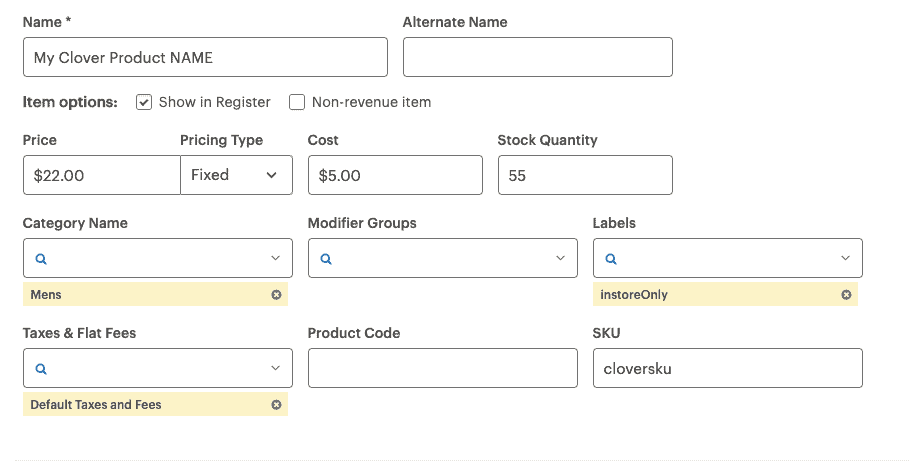
Task: Select the Cost field showing $5.00
Action: pos(394,175)
